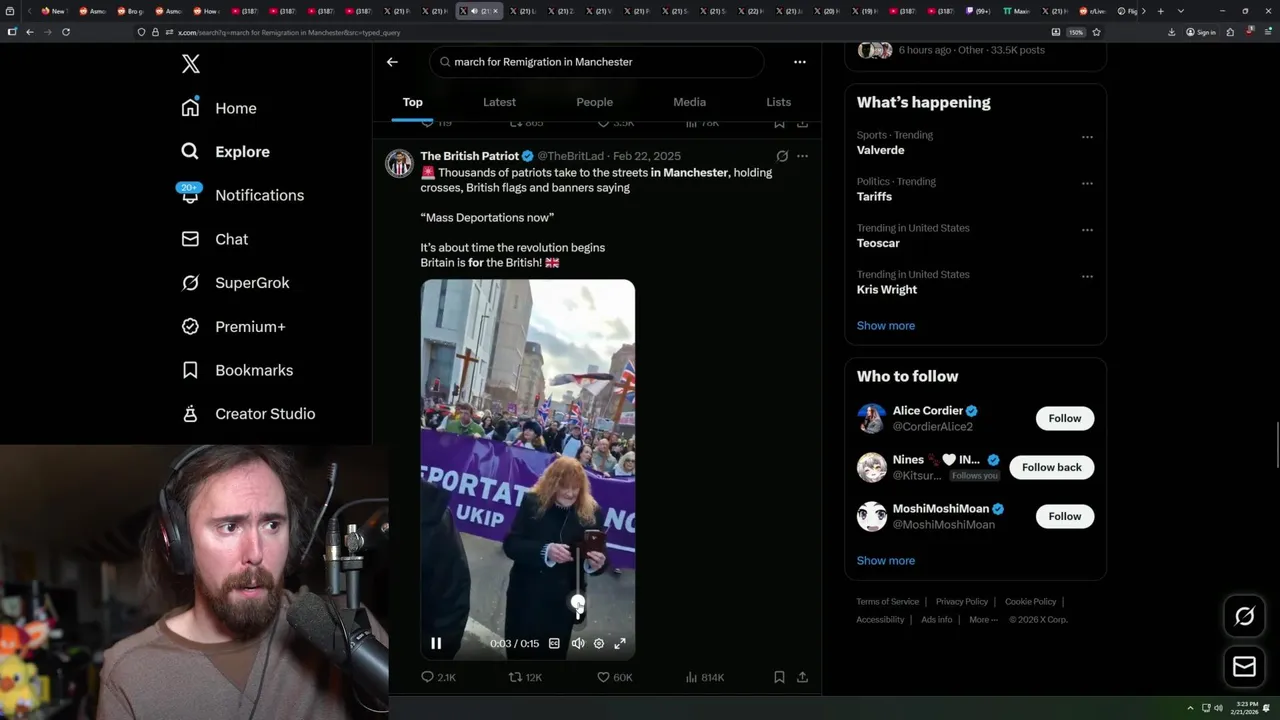Focus the search query input field
Screen dimensions: 1280x720
point(597,62)
